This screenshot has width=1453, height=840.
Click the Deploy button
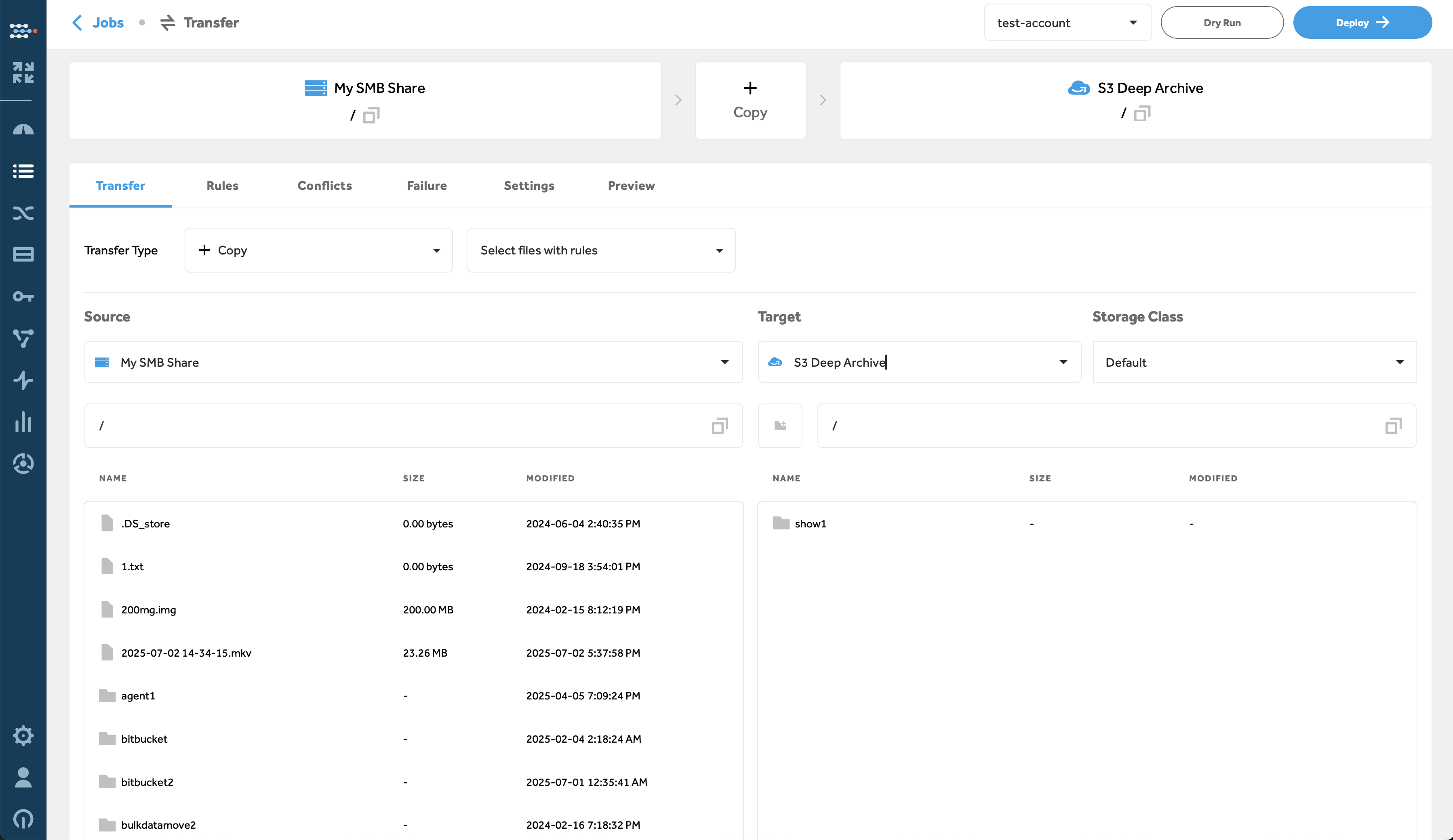pyautogui.click(x=1362, y=23)
